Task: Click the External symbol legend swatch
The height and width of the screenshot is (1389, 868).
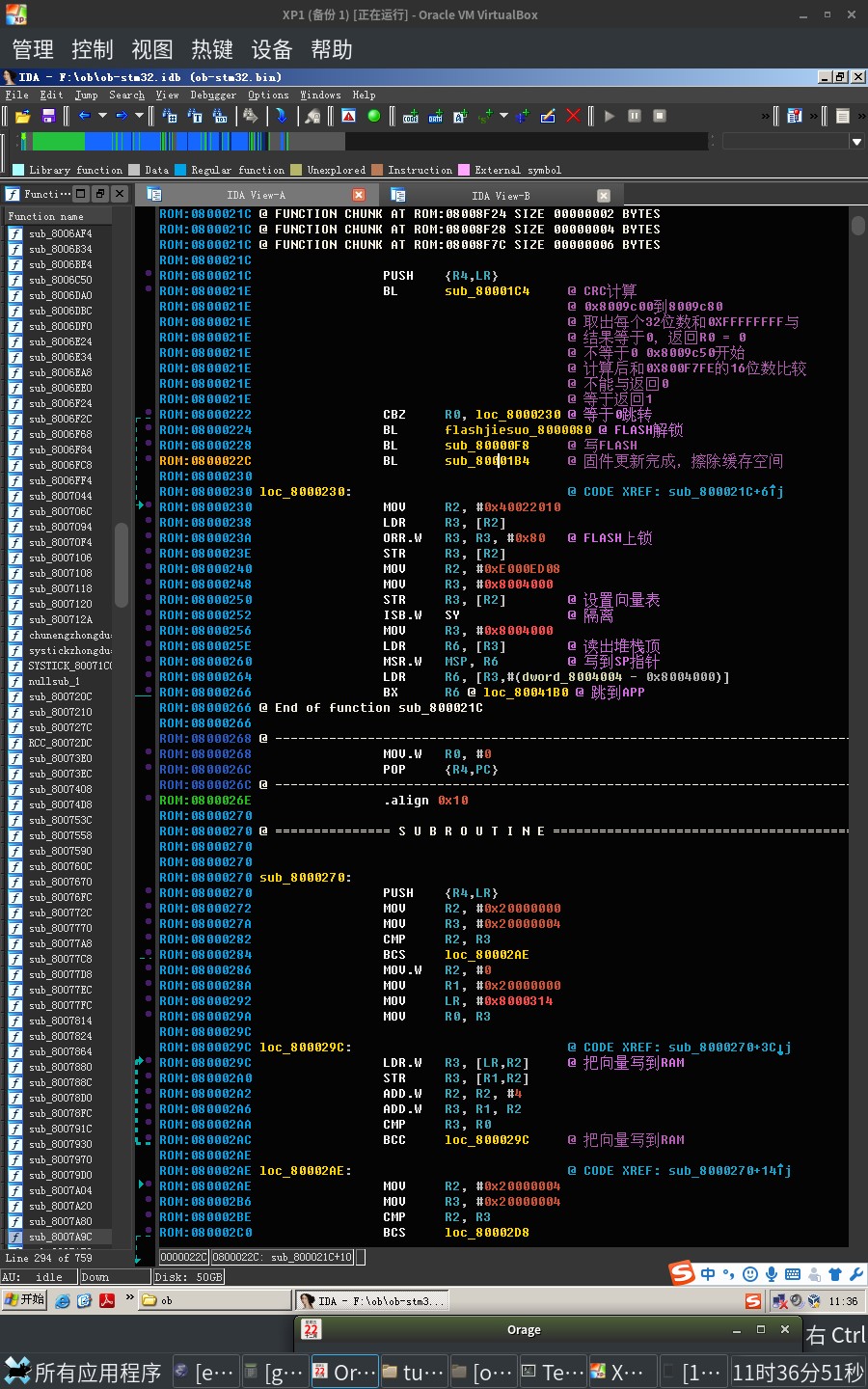Action: [464, 170]
